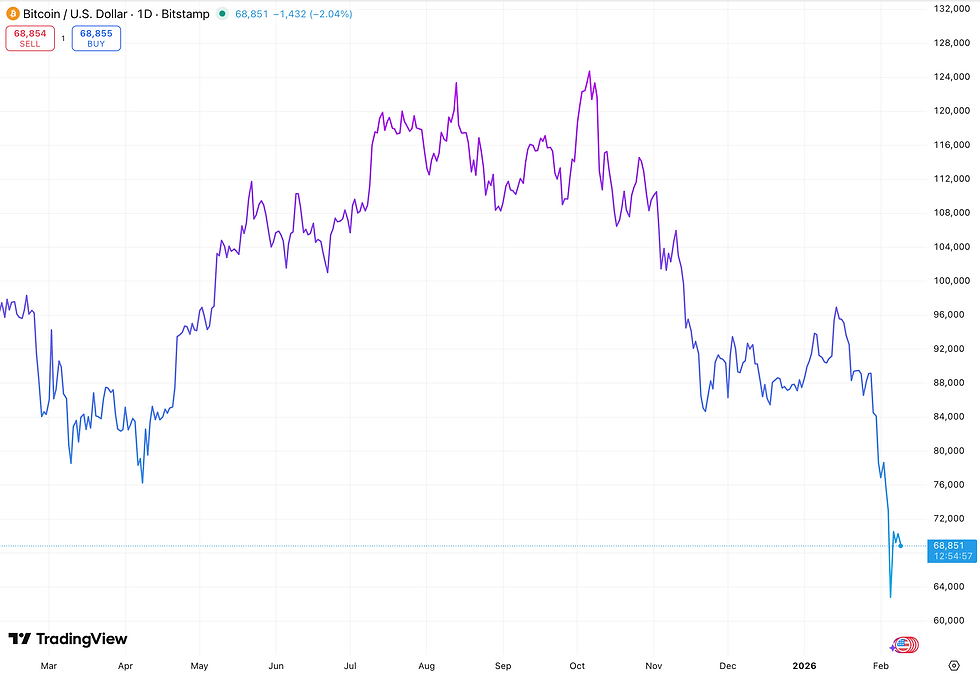Screen dimensions: 980x675
Task: Click the 76,000 price axis label
Action: [x=951, y=485]
